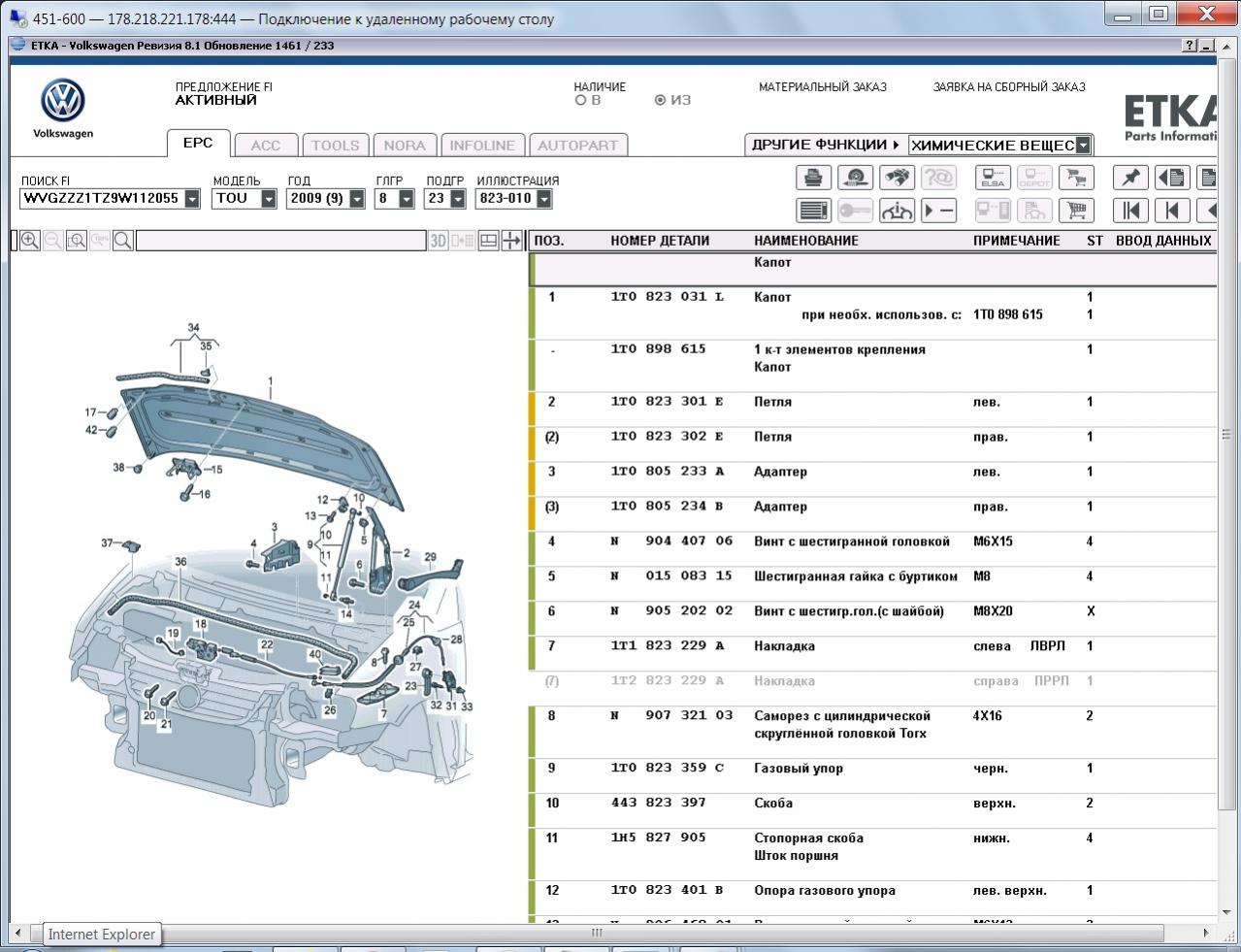Screen dimensions: 1241x952
Task: Click the vehicle information icon
Action: click(897, 211)
